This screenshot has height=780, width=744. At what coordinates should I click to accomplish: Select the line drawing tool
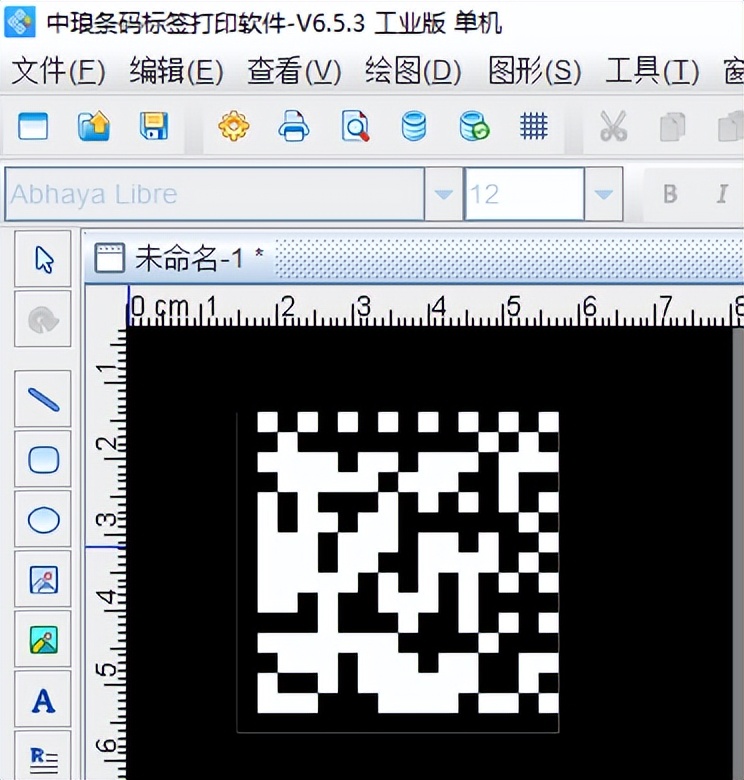tap(43, 399)
